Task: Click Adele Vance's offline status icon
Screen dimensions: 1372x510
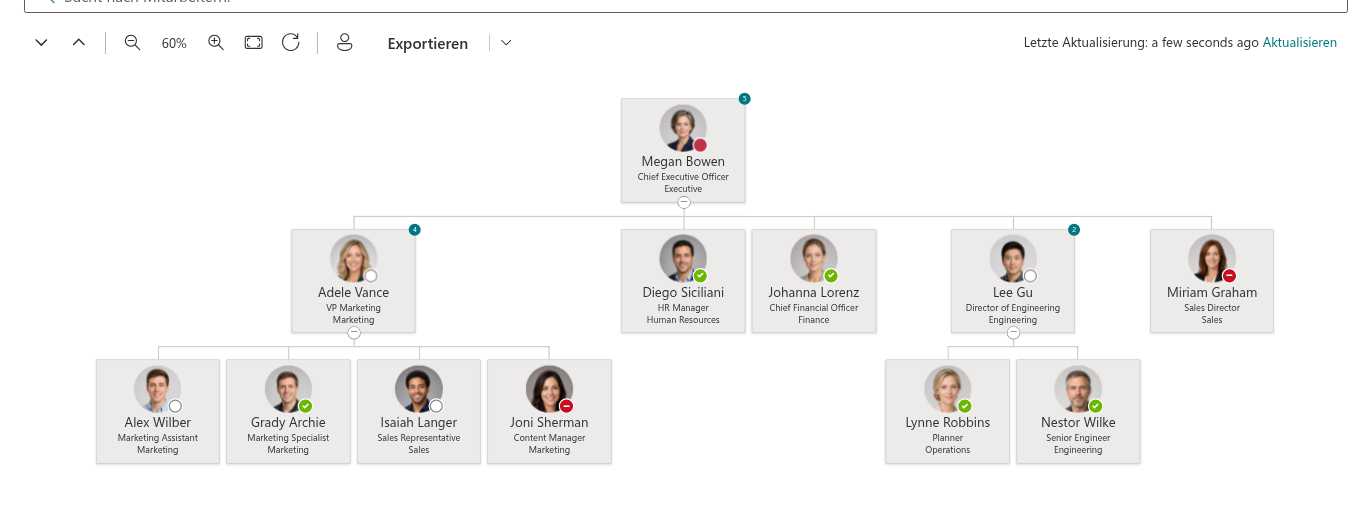Action: (371, 276)
